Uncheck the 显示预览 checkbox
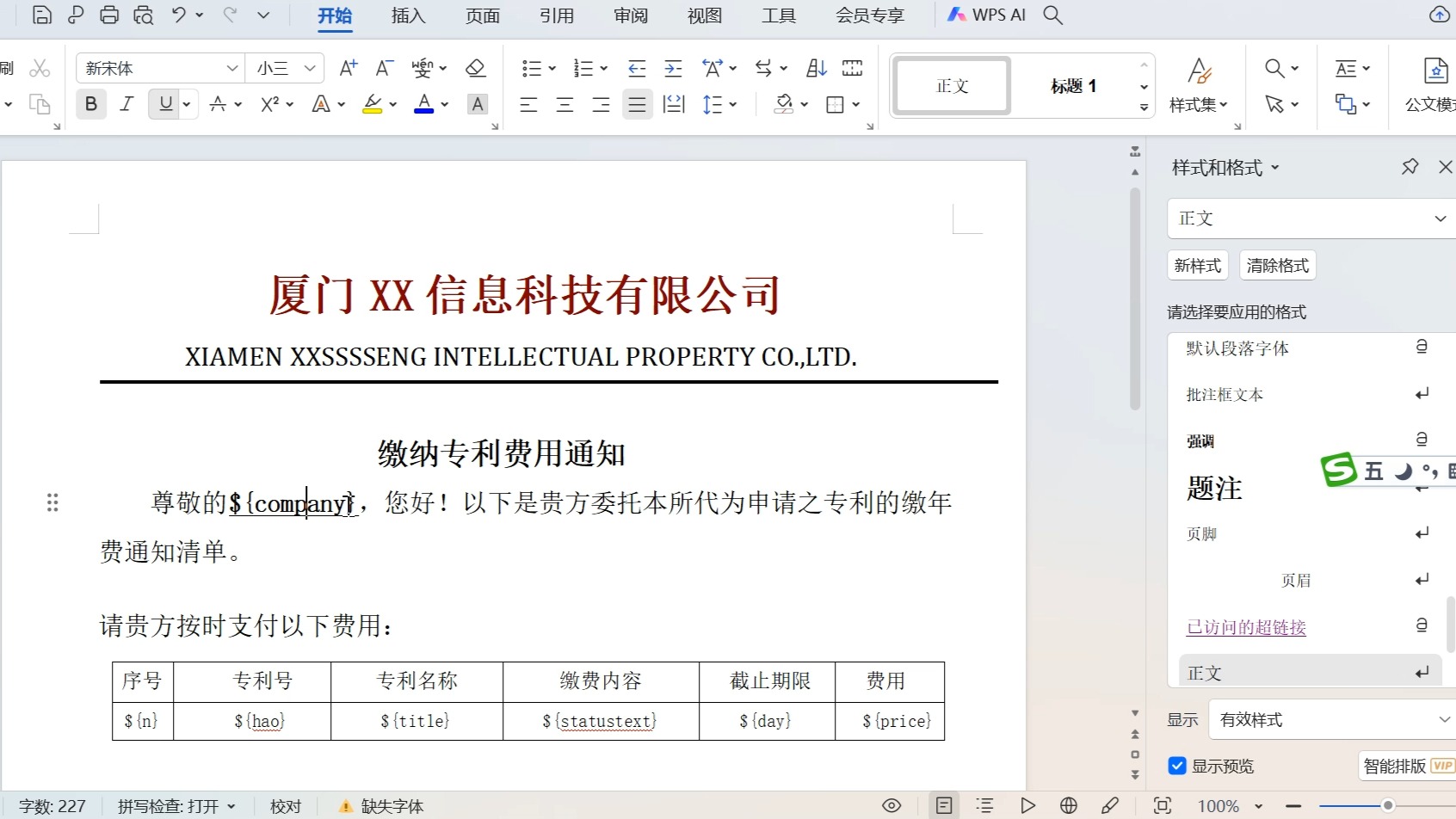The image size is (1456, 819). pos(1177,766)
